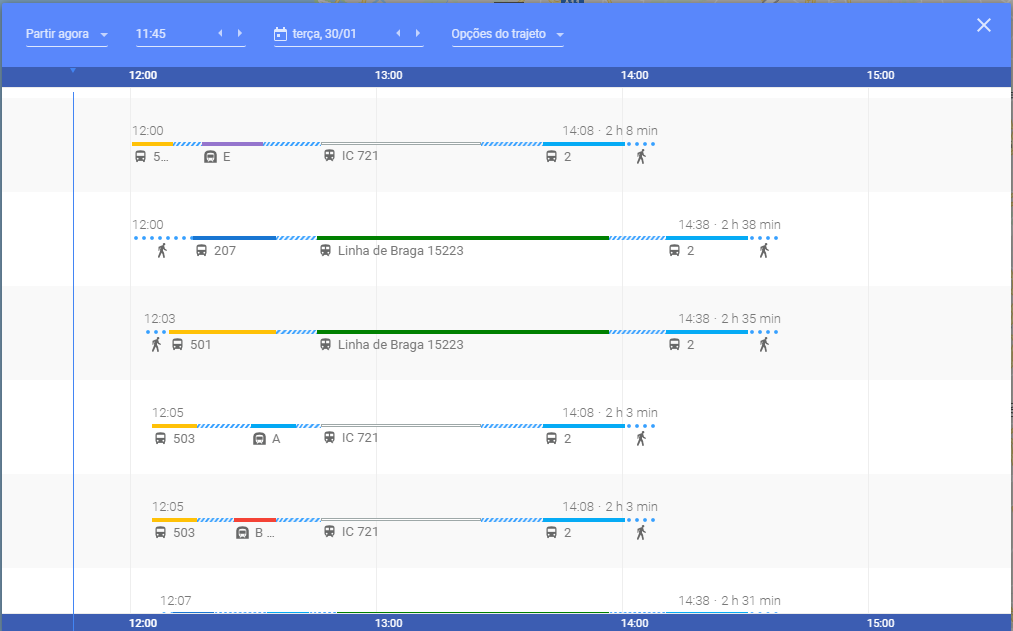Select bus 207 icon in second route
This screenshot has height=631, width=1013.
click(x=201, y=251)
